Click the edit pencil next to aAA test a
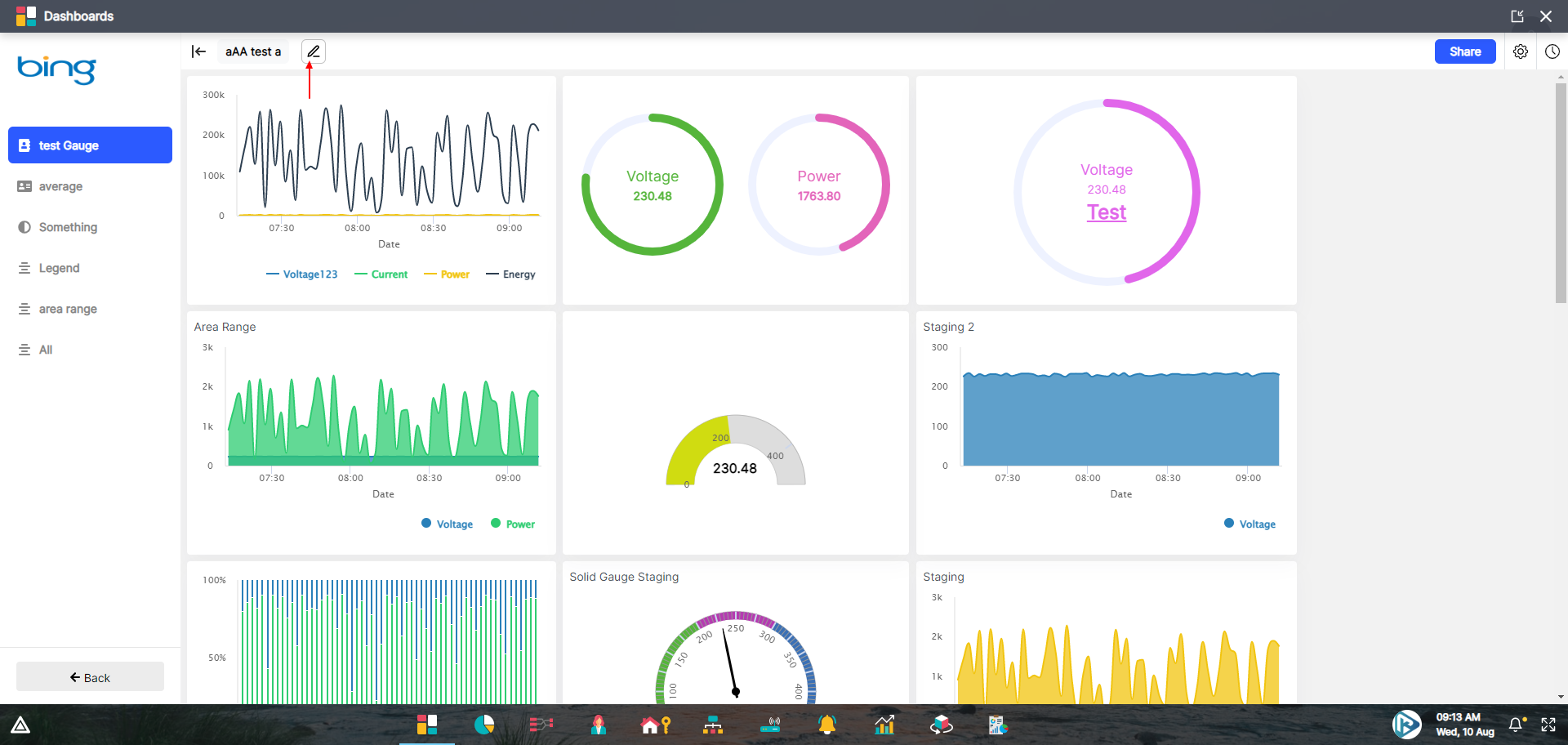This screenshot has width=1568, height=745. click(314, 51)
